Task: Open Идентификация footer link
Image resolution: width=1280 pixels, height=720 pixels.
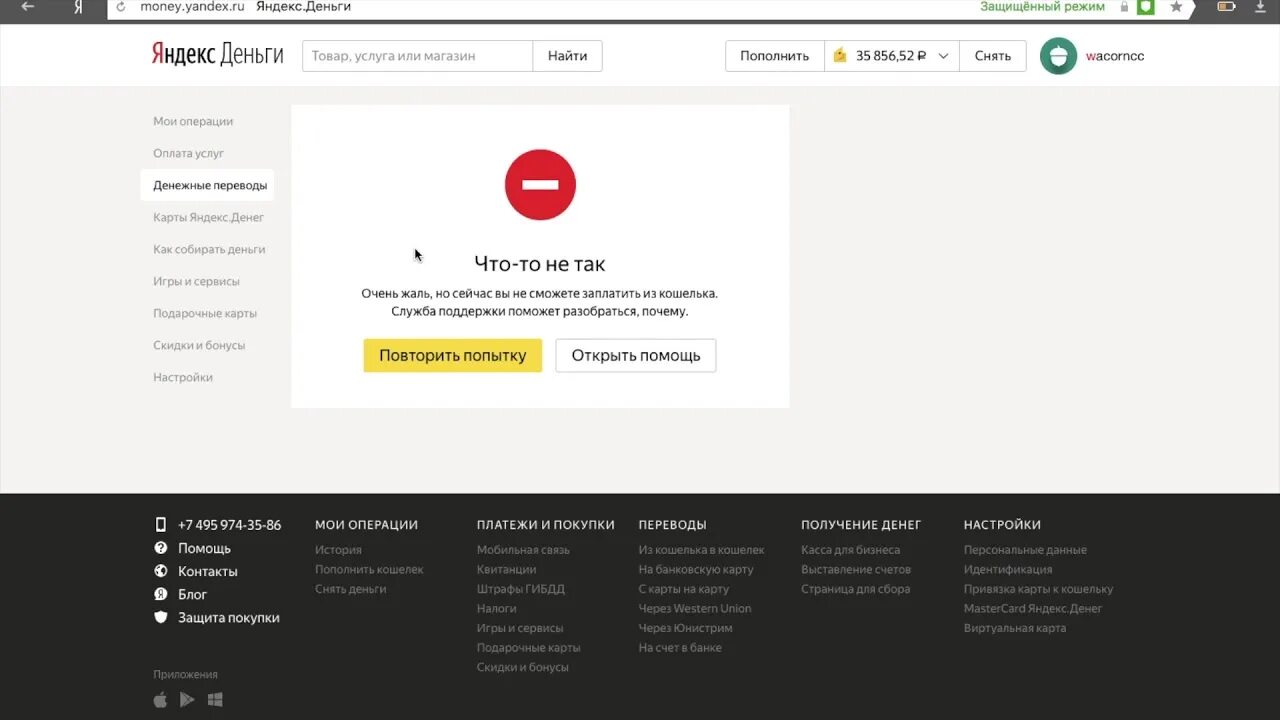Action: tap(1008, 569)
